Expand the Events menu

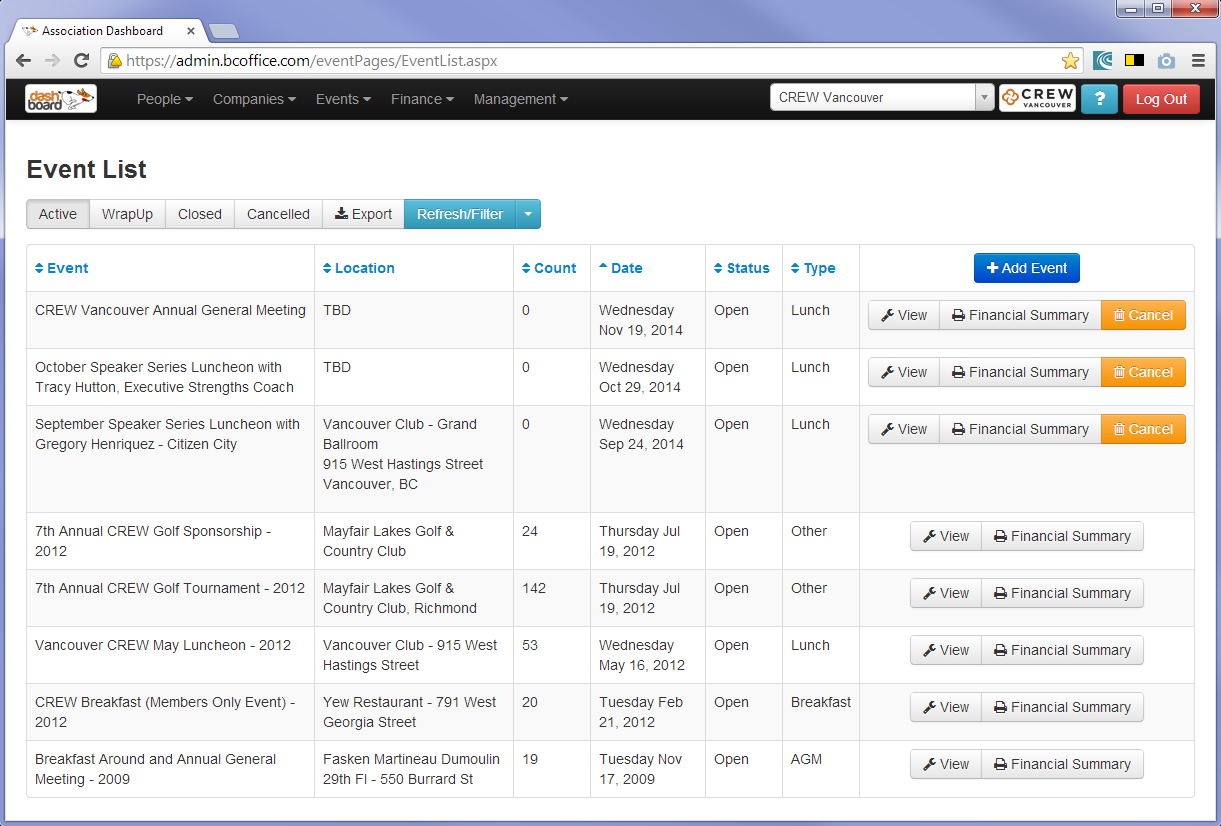343,99
